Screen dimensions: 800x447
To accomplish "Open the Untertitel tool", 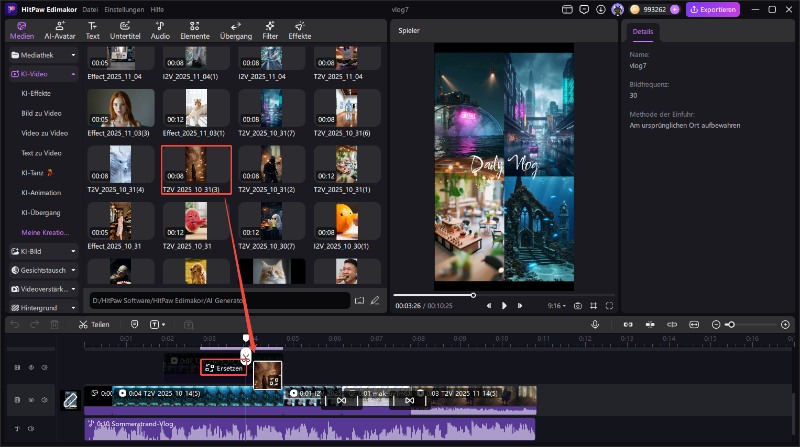I will pos(125,28).
